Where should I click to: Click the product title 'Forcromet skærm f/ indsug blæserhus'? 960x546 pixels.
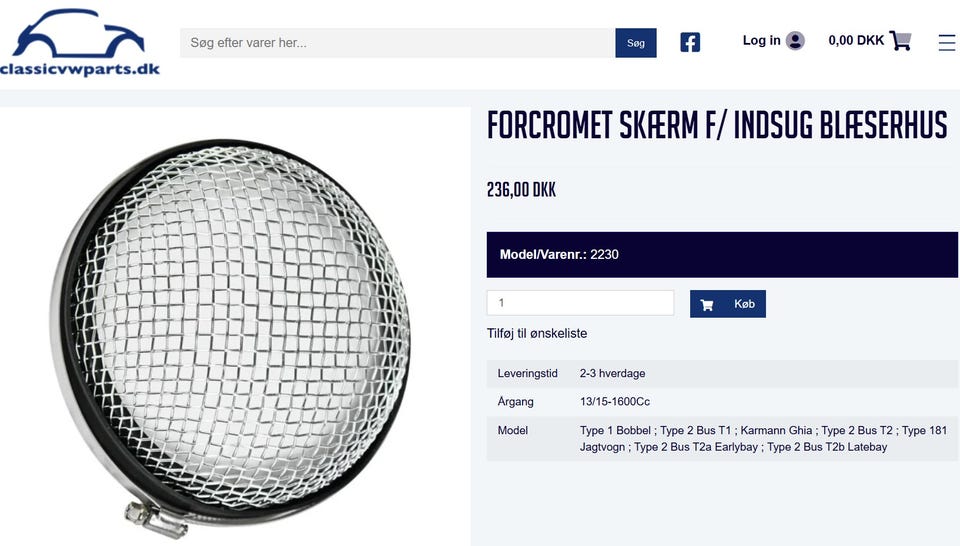[716, 127]
